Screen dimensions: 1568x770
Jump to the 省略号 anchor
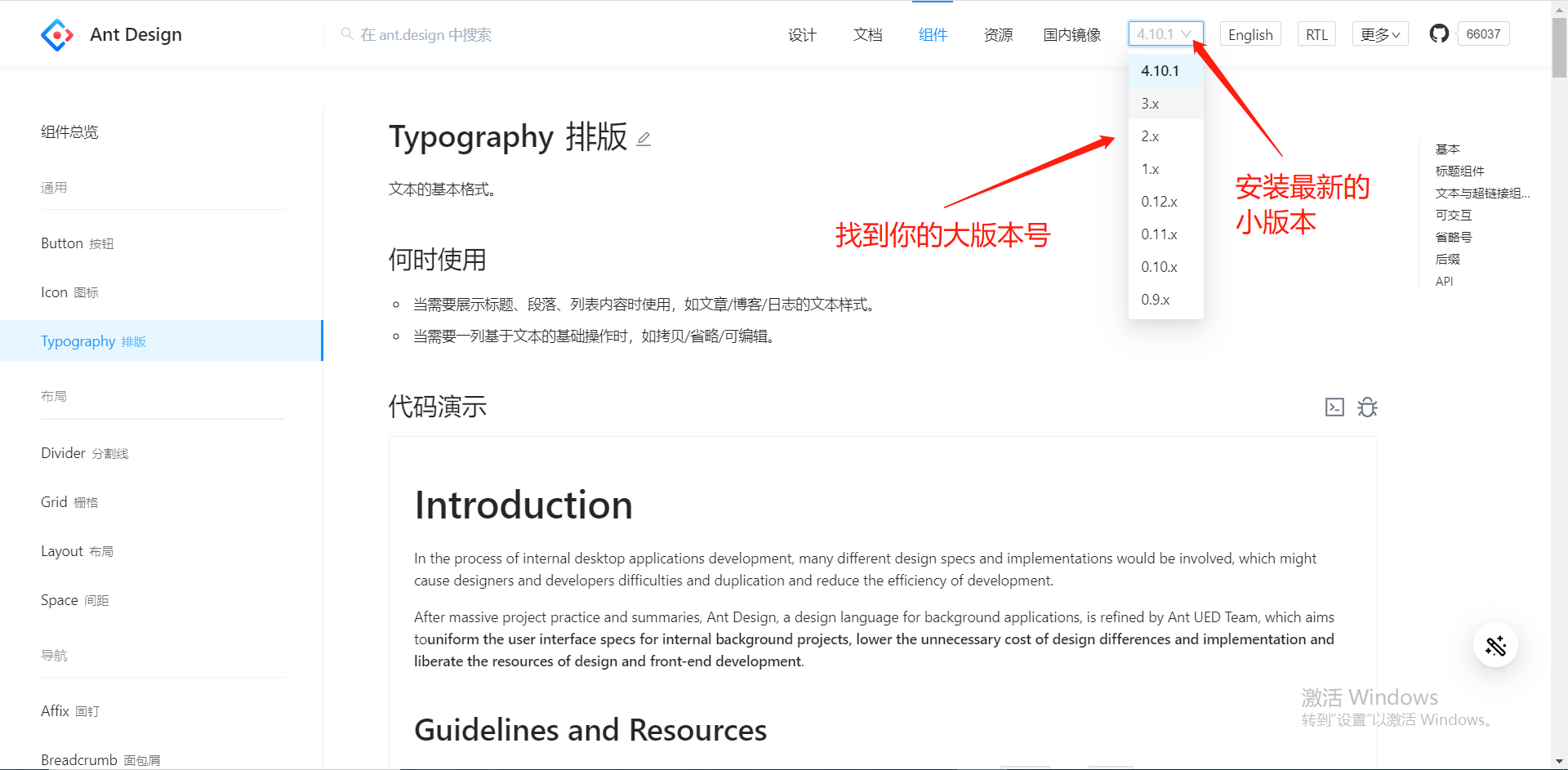[1454, 237]
